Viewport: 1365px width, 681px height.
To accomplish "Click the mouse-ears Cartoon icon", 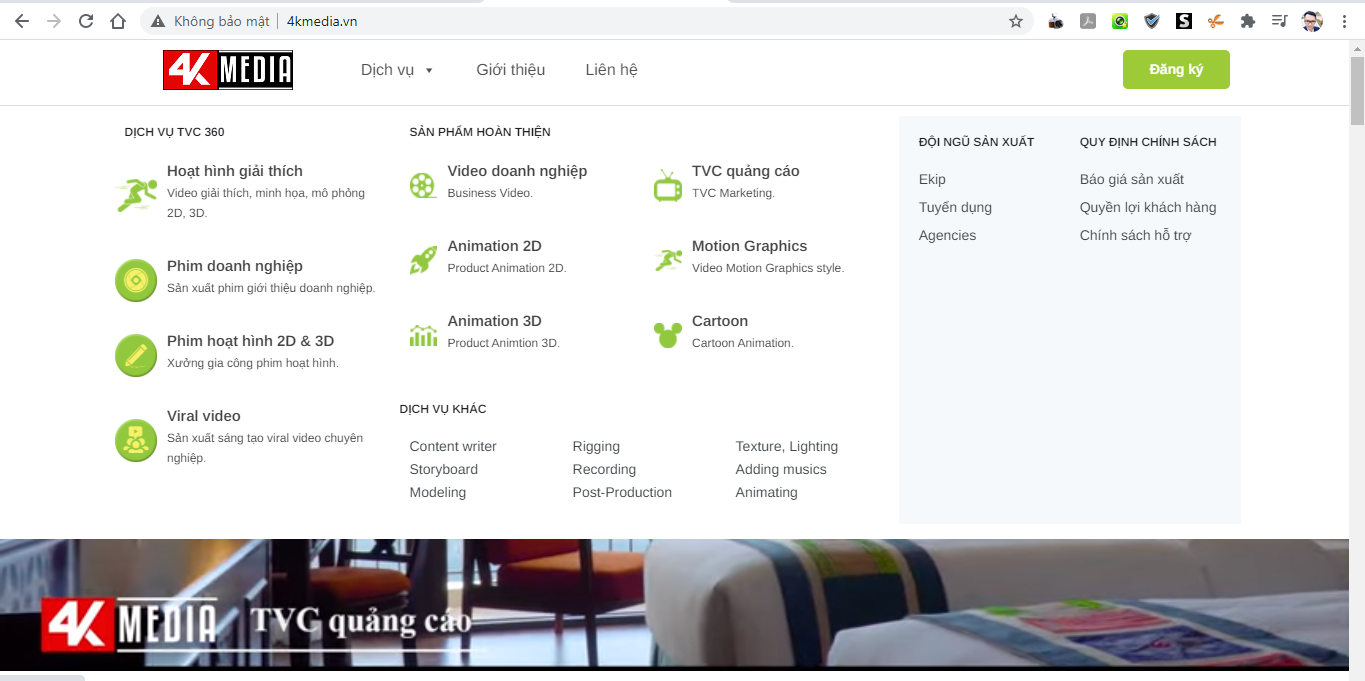I will [667, 335].
